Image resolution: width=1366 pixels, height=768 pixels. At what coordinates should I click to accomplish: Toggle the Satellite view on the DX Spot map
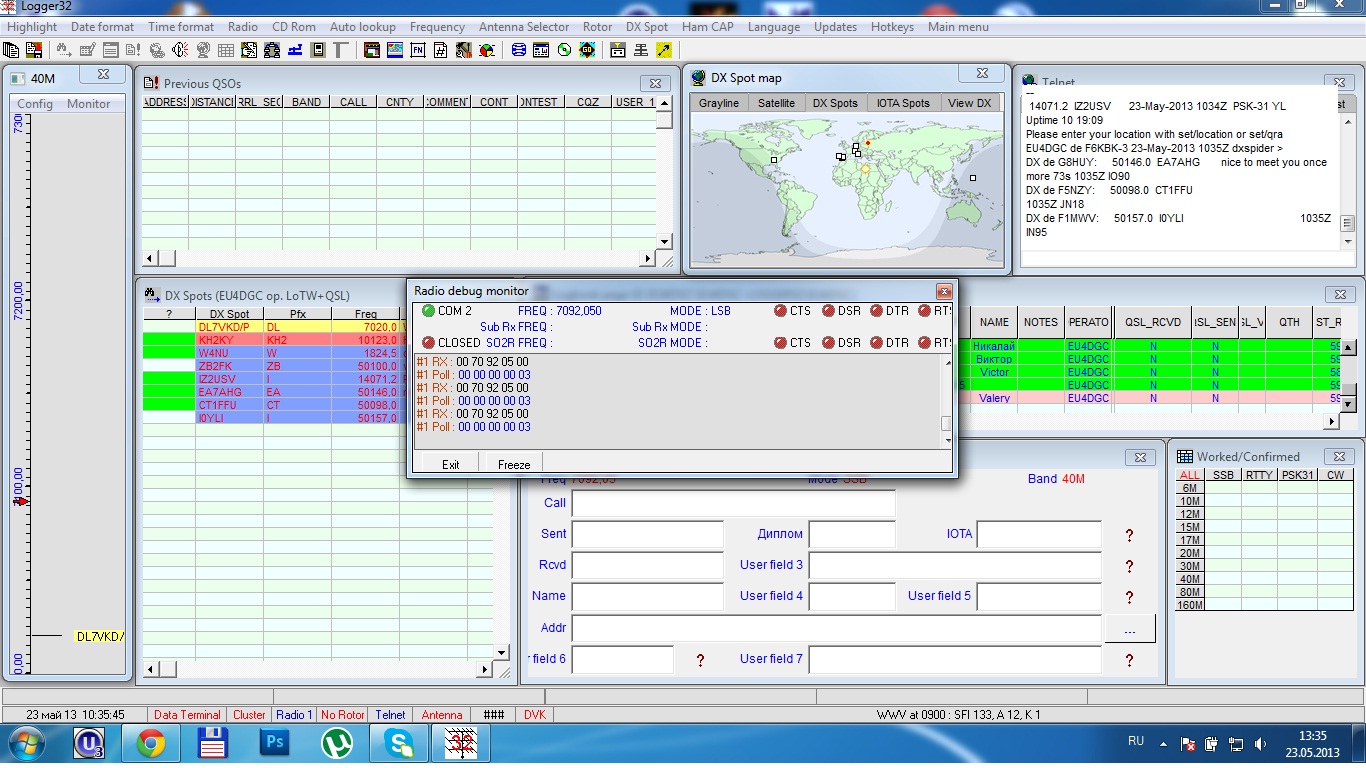tap(776, 103)
